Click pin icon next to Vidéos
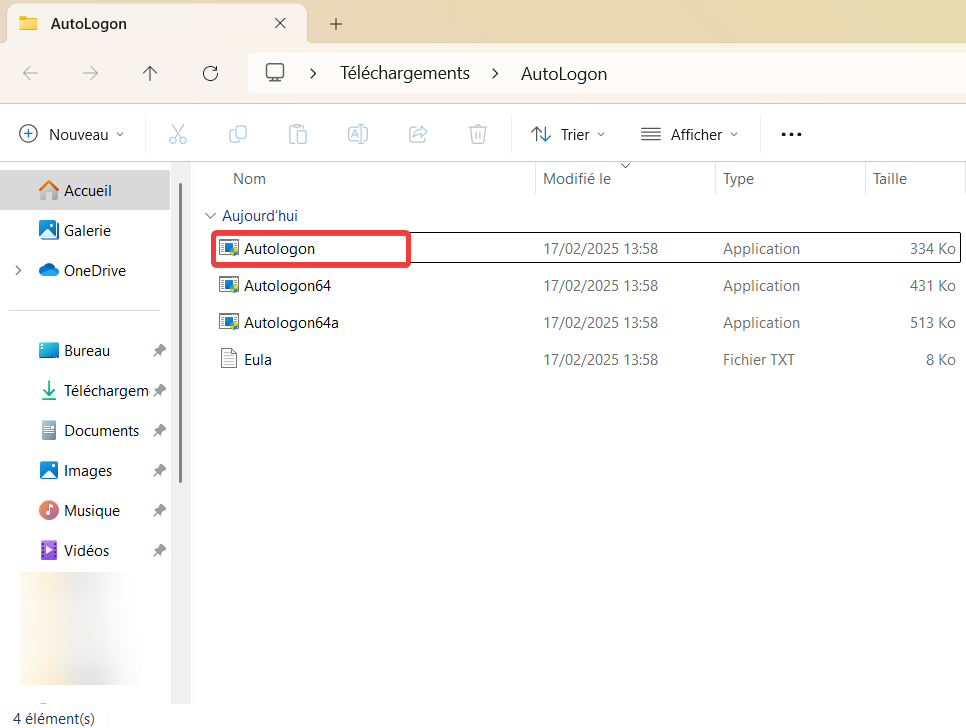The image size is (966, 728). tap(160, 551)
